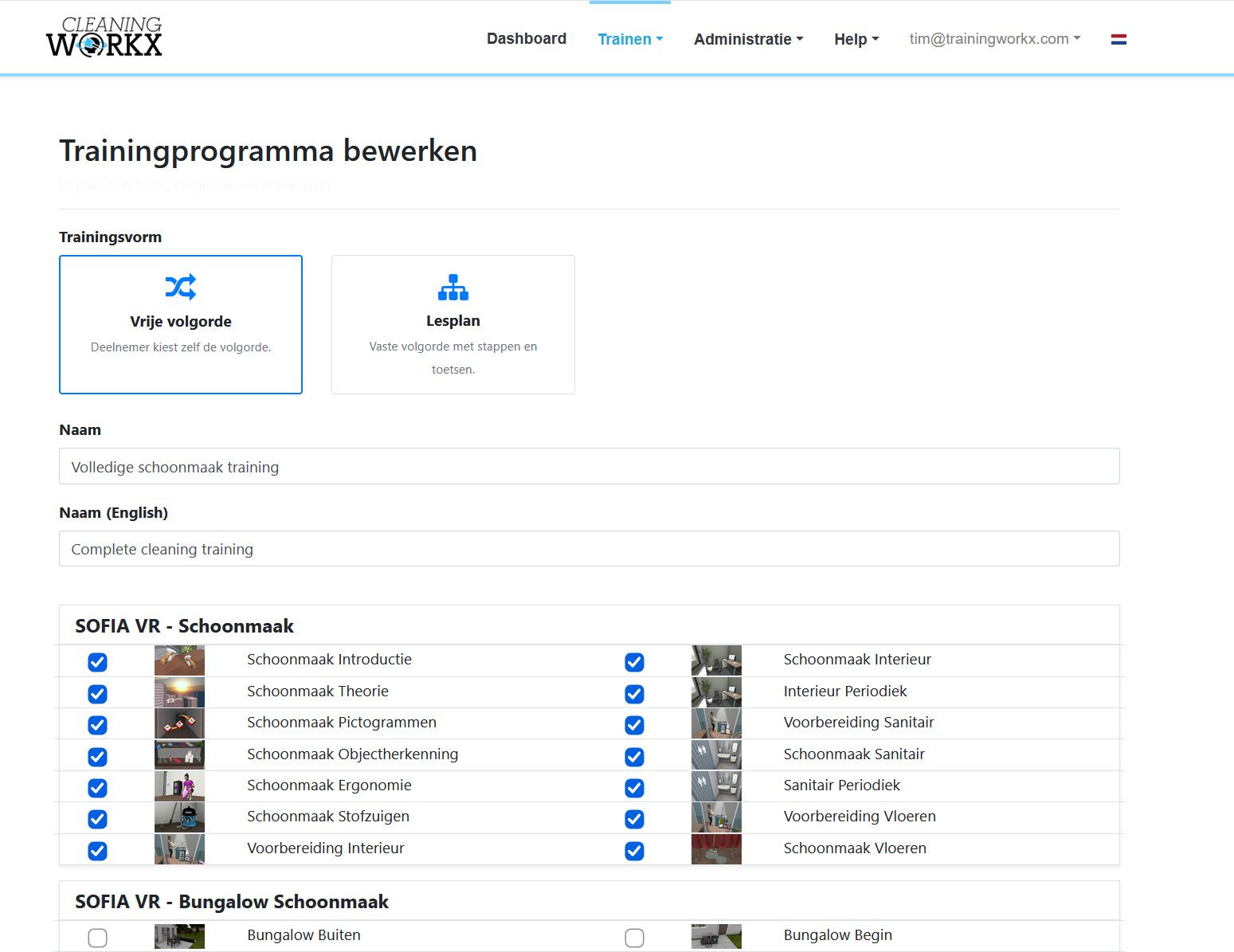Click the hierarchy icon for Lesplan
Viewport: 1234px width, 952px height.
[x=453, y=287]
